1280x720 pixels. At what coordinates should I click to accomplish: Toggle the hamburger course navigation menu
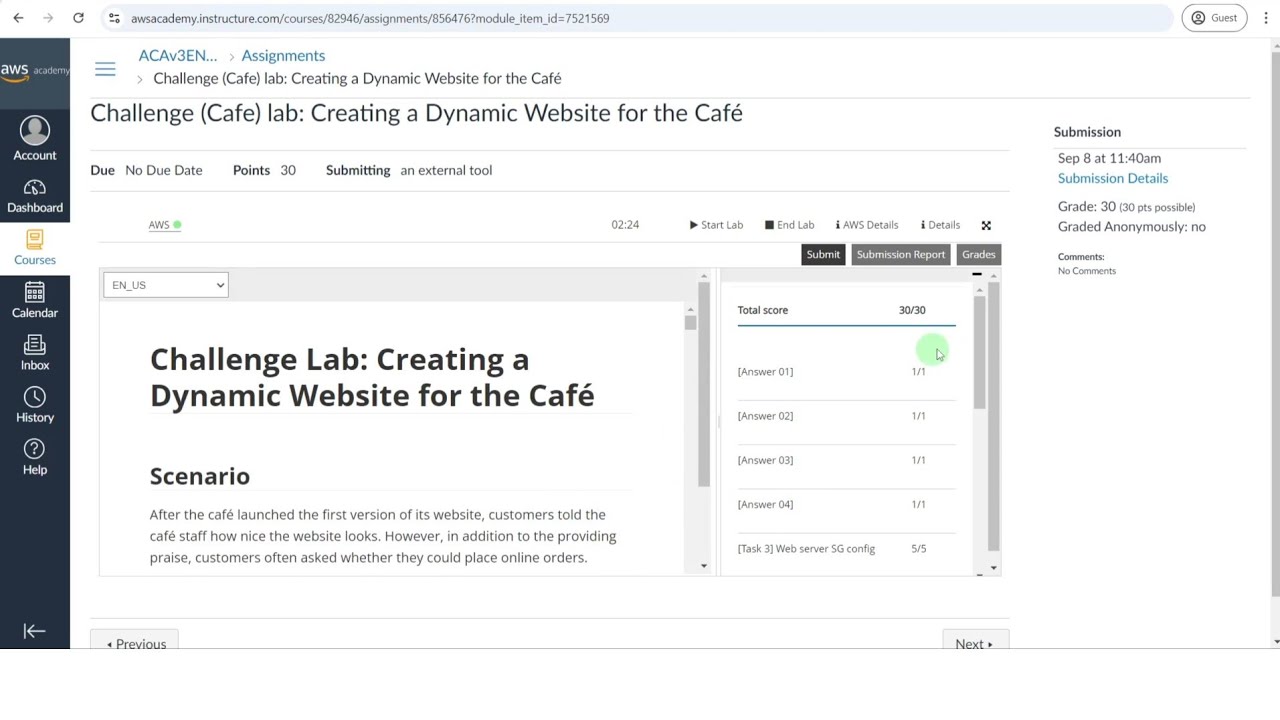tap(105, 69)
